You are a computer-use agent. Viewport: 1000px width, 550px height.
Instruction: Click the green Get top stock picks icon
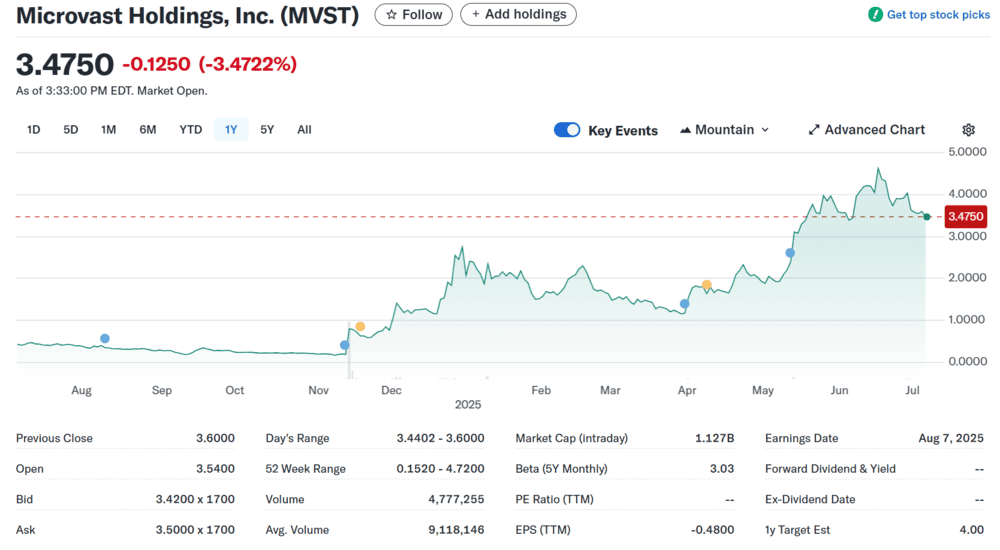[x=875, y=15]
